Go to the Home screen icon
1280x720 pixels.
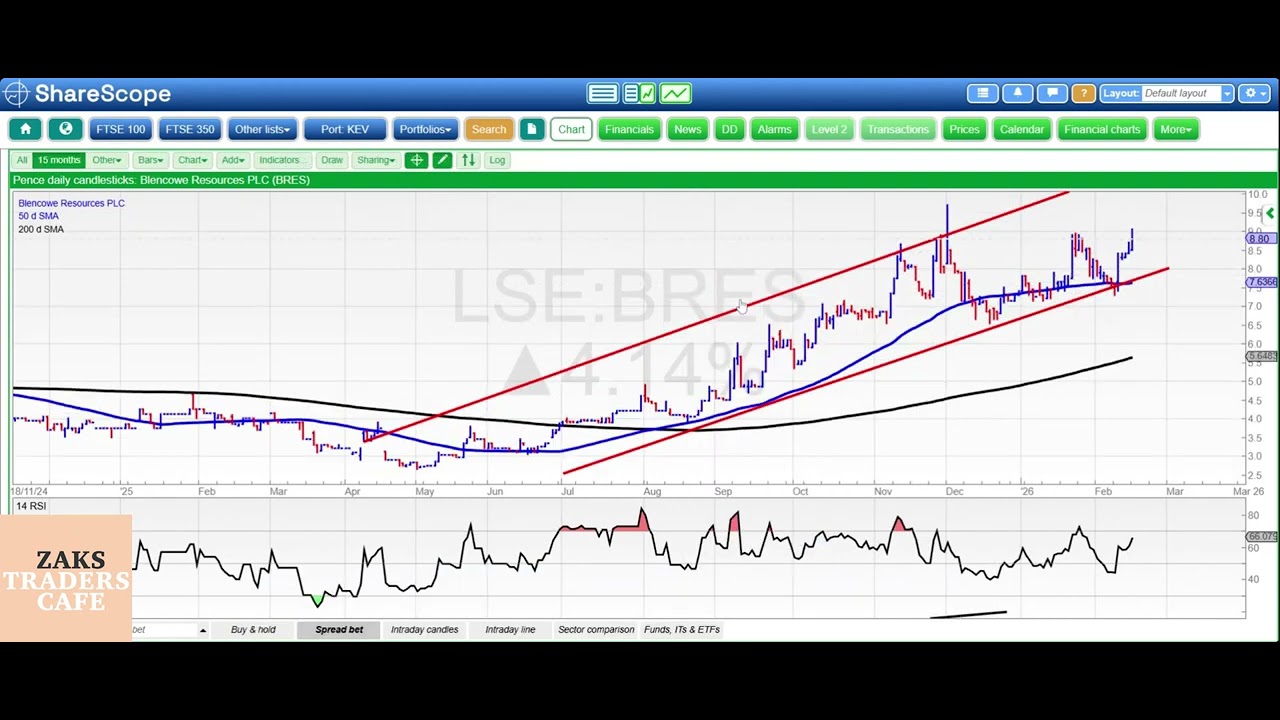point(25,129)
